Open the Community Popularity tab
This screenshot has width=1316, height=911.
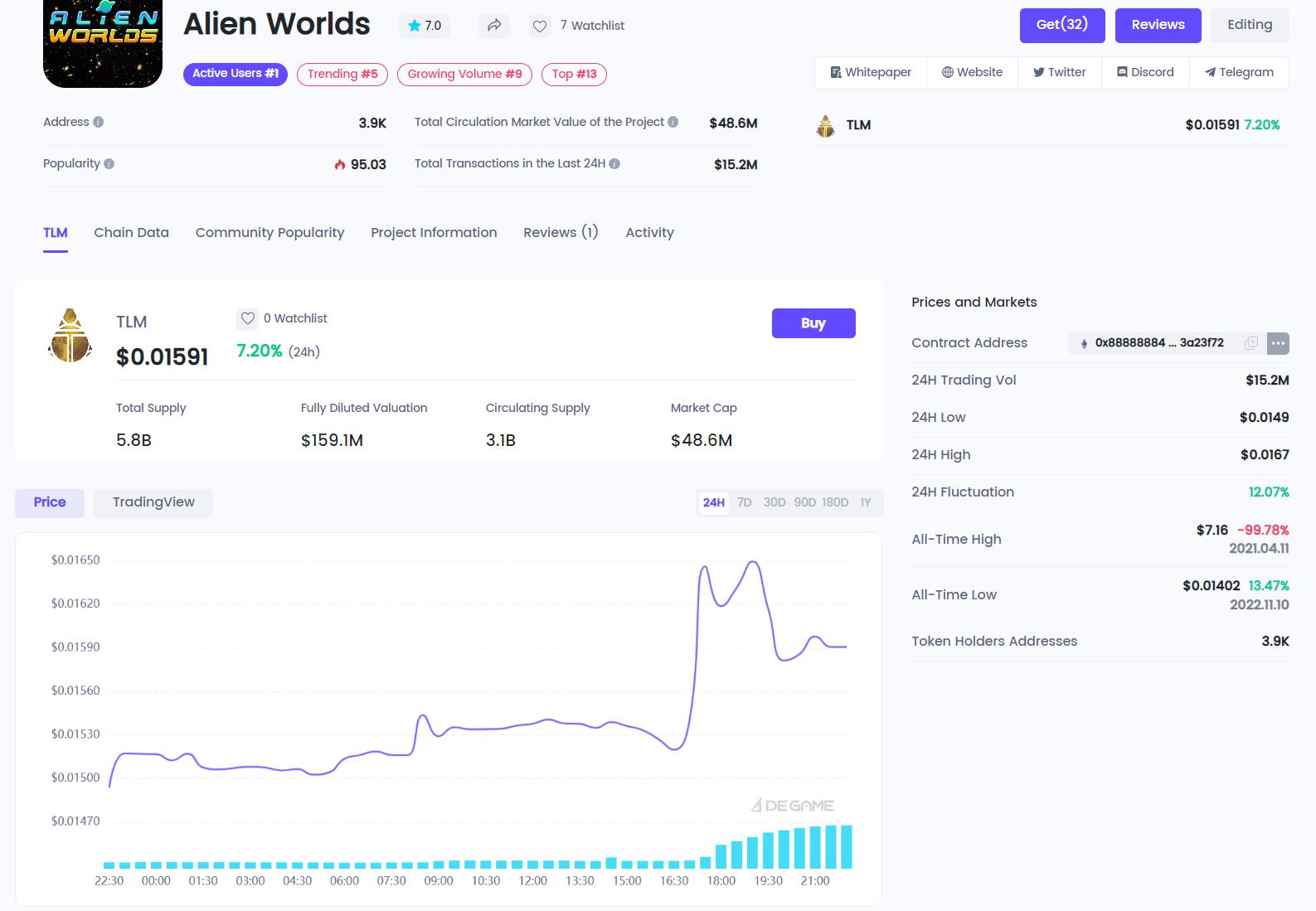click(270, 233)
